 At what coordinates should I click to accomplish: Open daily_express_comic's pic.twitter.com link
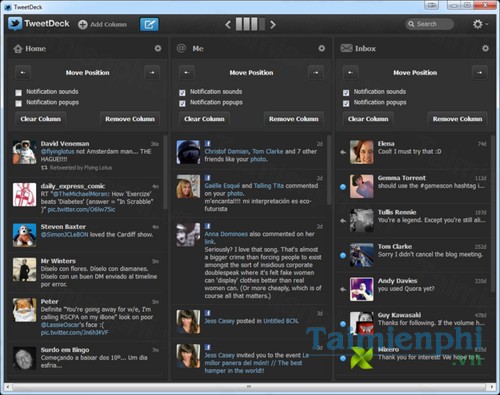click(82, 209)
